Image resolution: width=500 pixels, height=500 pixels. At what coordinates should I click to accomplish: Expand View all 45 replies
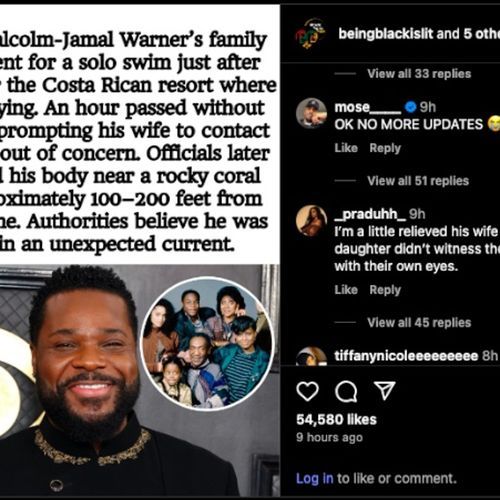point(419,322)
